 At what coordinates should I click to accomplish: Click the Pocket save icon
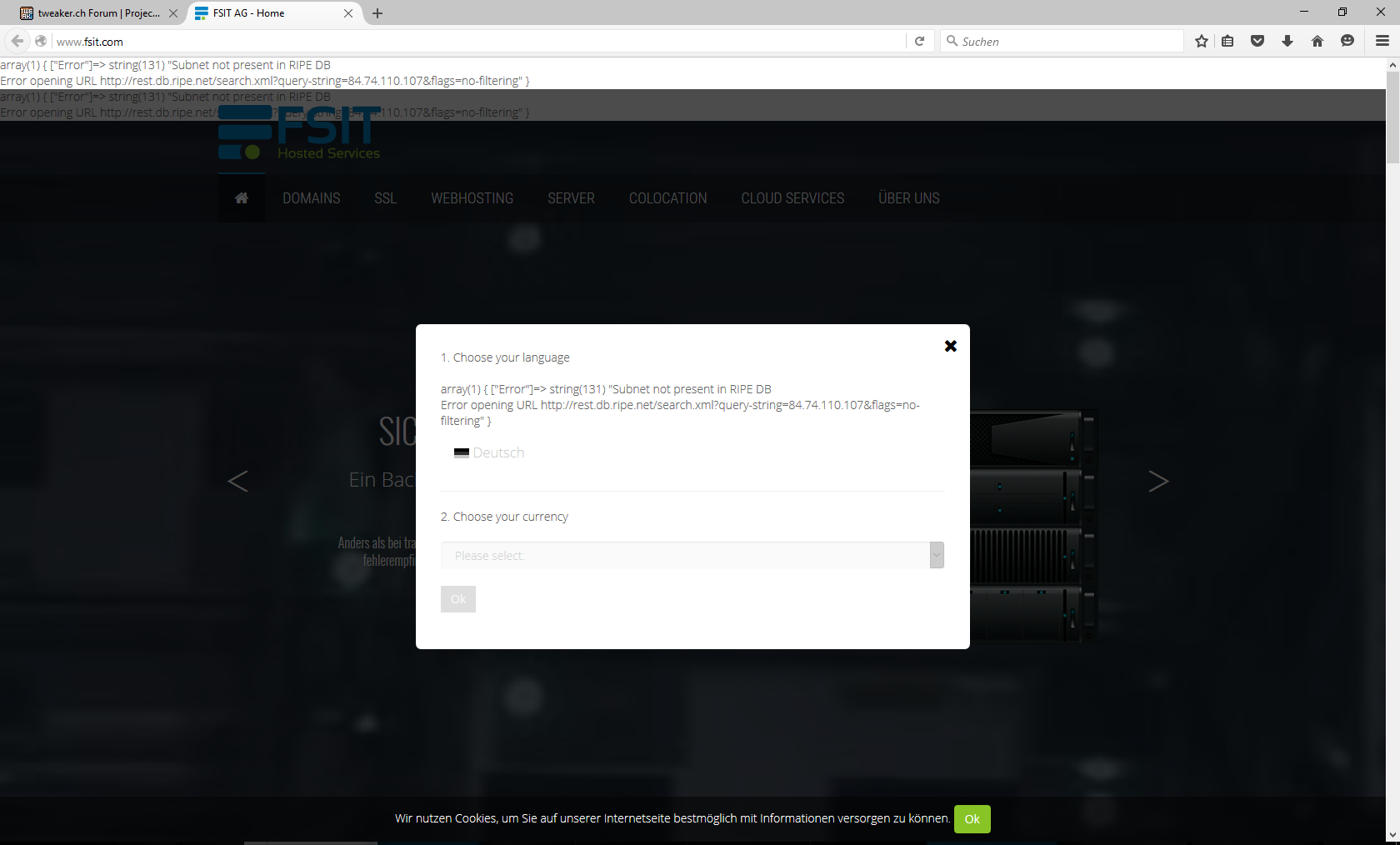(1257, 42)
